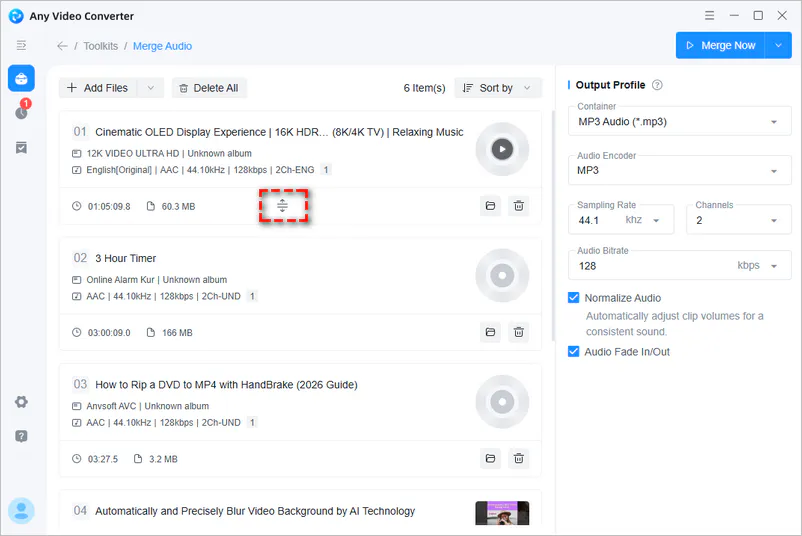Click the English[Original] AAC audio info line
Image resolution: width=802 pixels, height=536 pixels.
(x=200, y=170)
